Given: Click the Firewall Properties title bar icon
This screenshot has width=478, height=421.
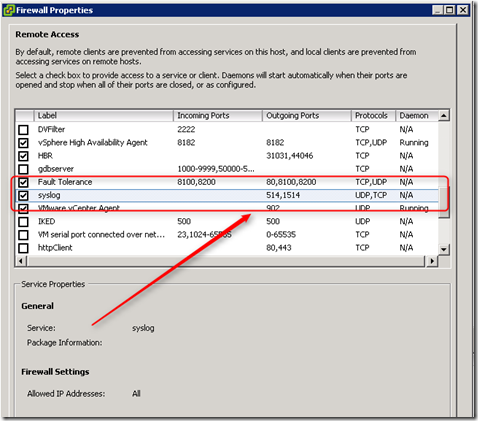Looking at the screenshot, I should tap(9, 10).
